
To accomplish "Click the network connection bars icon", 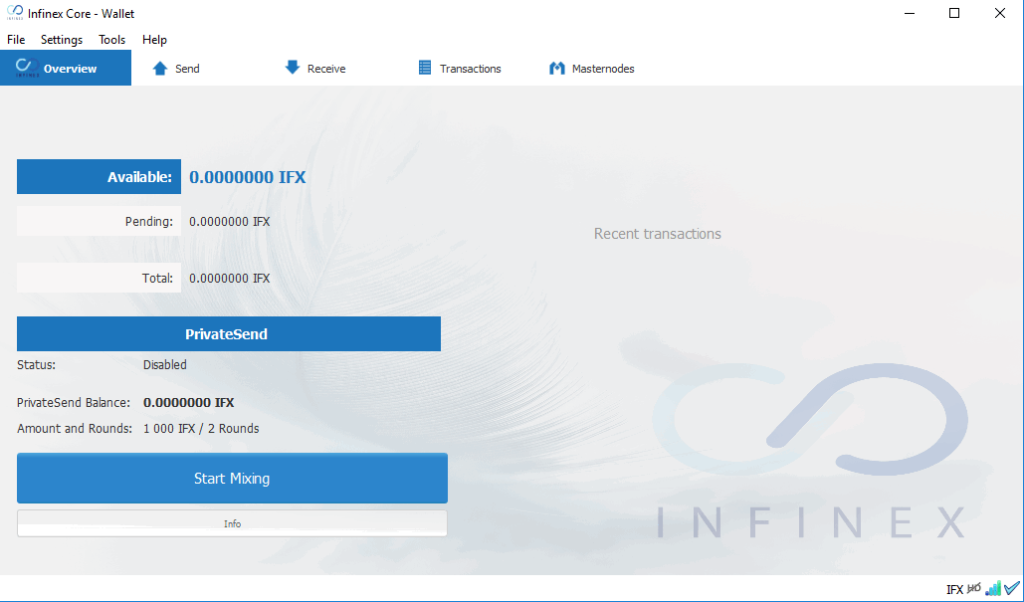I will [x=993, y=588].
